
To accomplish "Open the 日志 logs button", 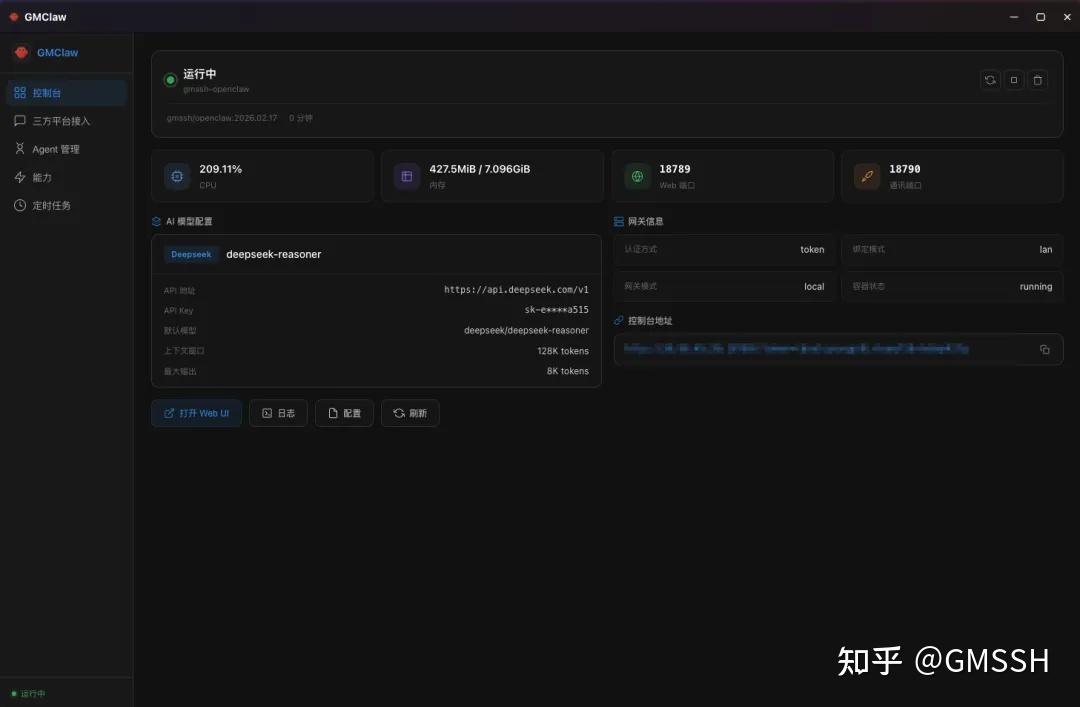I will click(278, 413).
